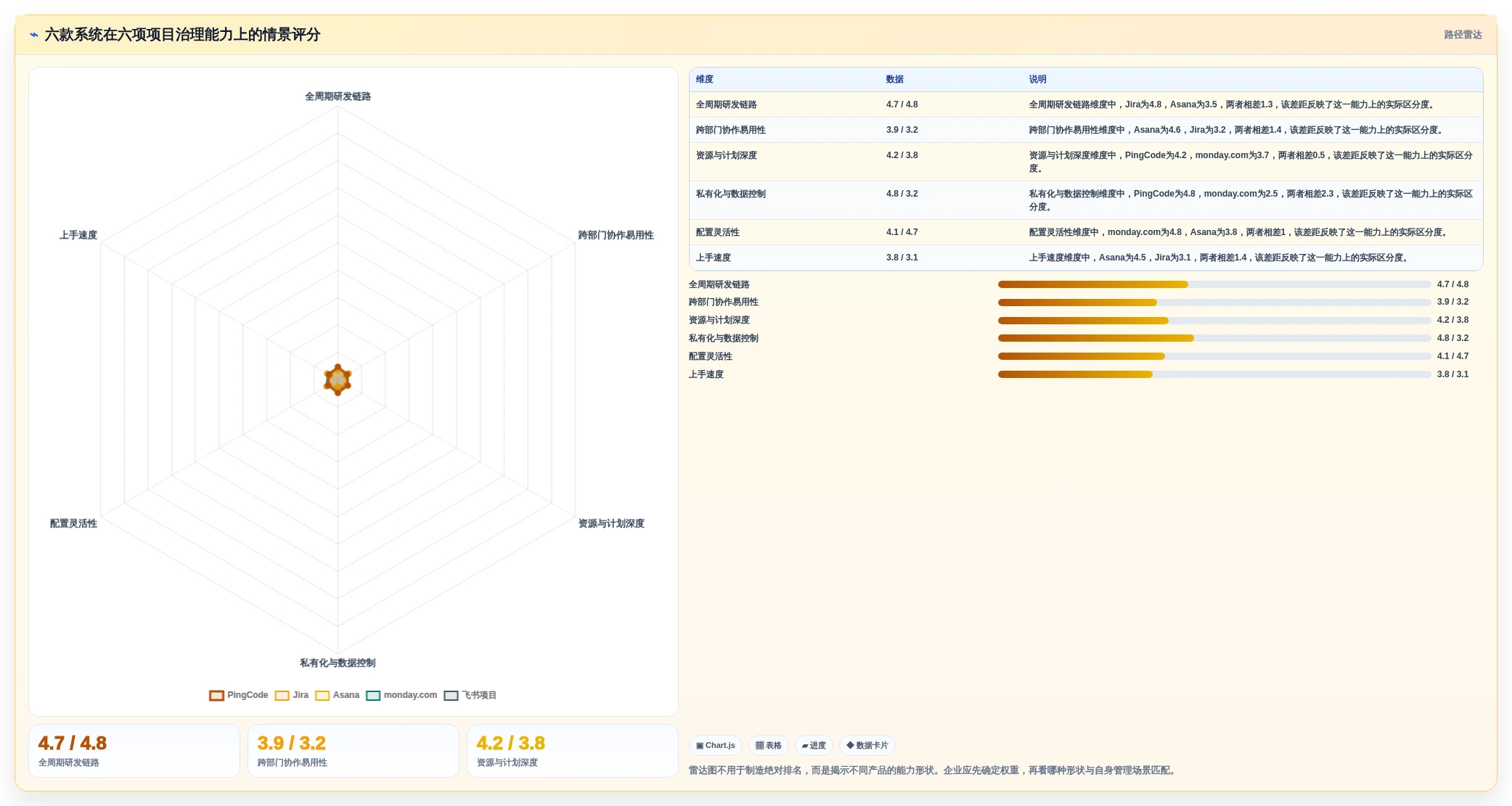Click the 私有化与数据控制 progress bar

point(1214,338)
